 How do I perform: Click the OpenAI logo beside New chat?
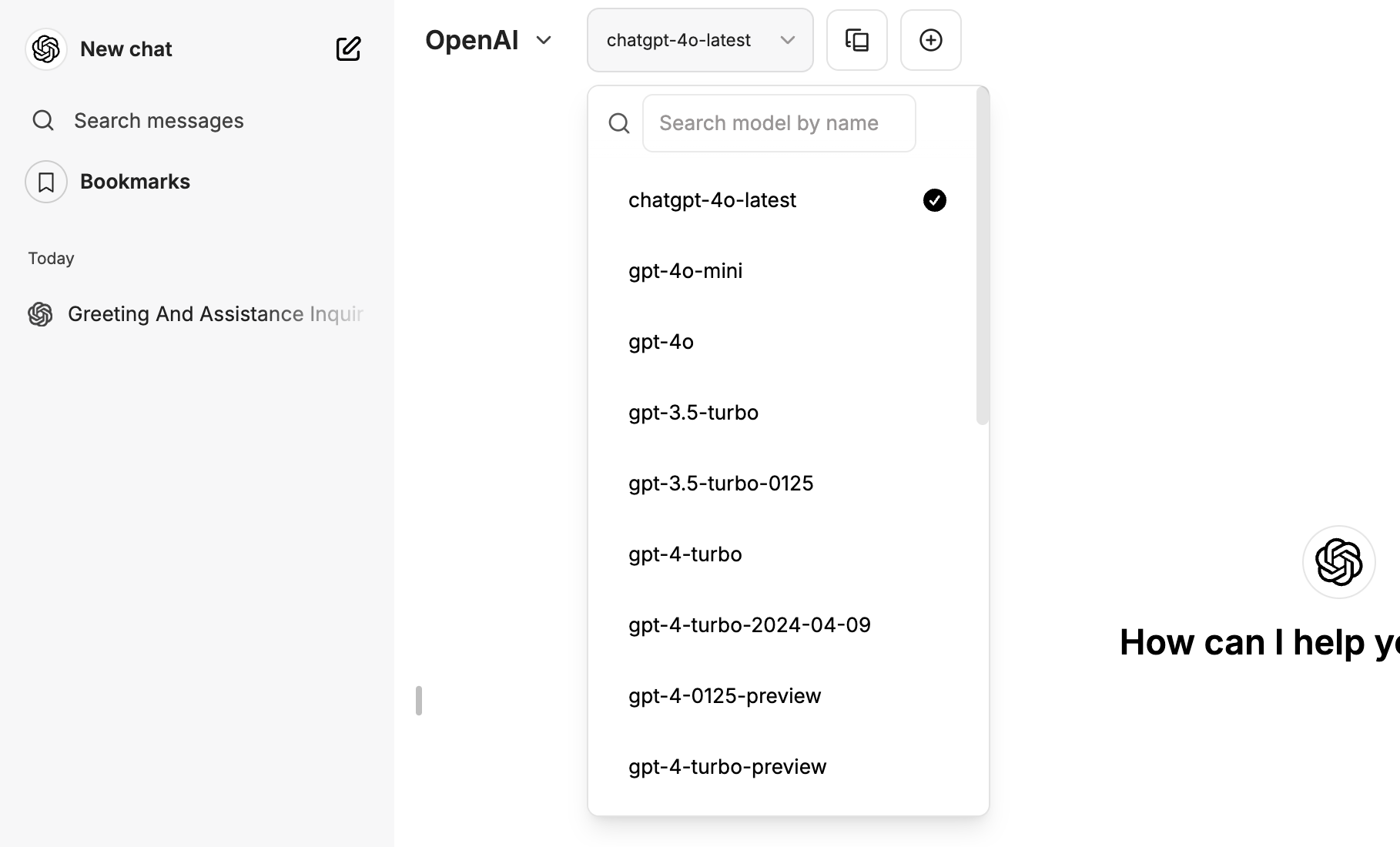(x=46, y=49)
